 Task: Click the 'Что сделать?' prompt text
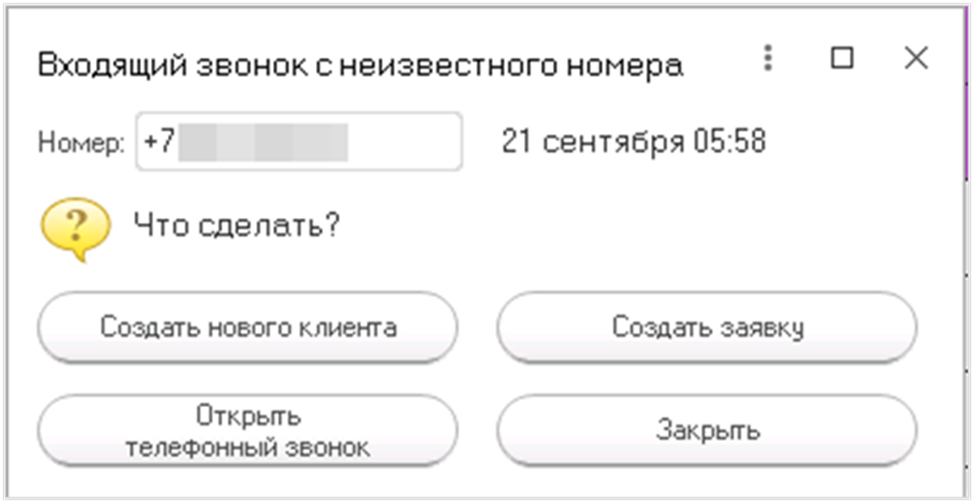(x=236, y=227)
